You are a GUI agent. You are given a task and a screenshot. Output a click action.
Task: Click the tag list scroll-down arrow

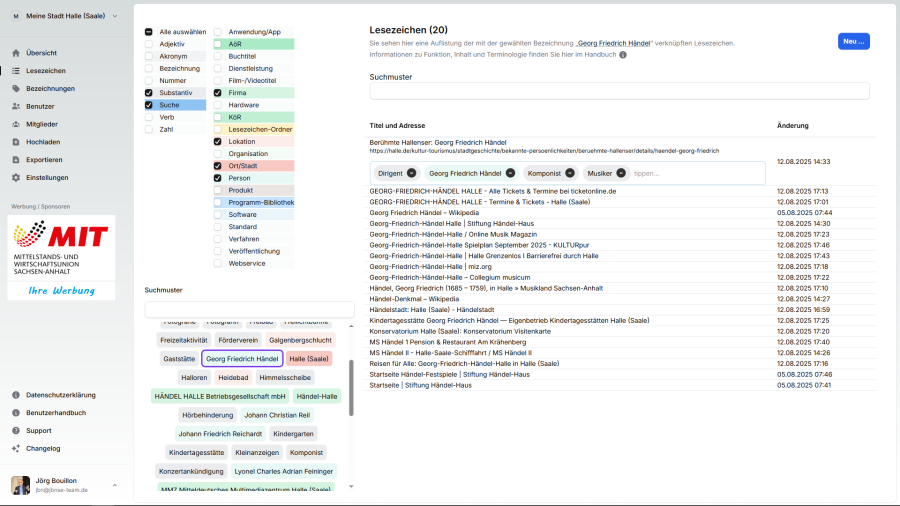tap(350, 487)
